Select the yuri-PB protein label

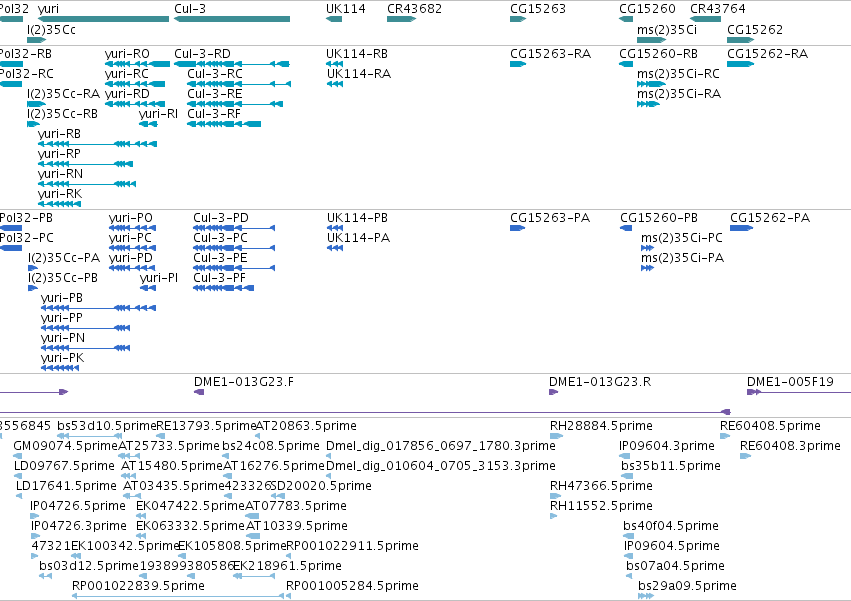pos(62,298)
